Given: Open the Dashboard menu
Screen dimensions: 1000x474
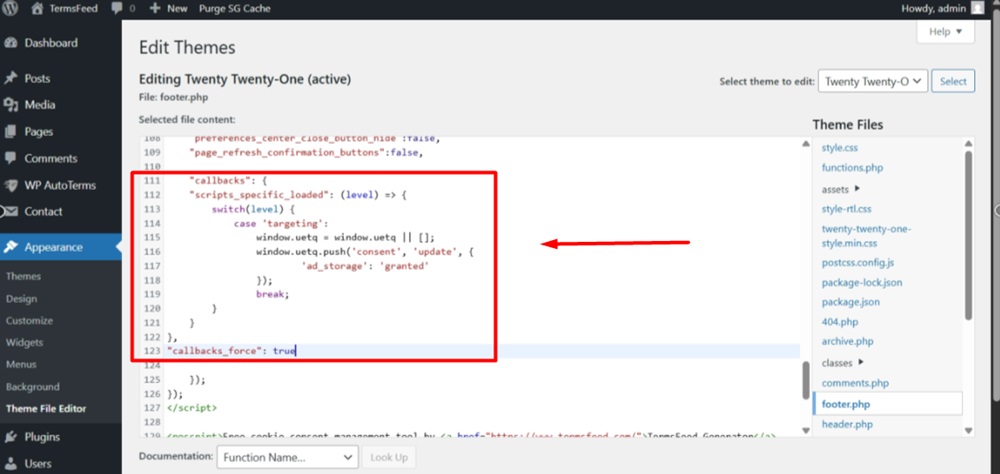Looking at the screenshot, I should click(x=51, y=43).
